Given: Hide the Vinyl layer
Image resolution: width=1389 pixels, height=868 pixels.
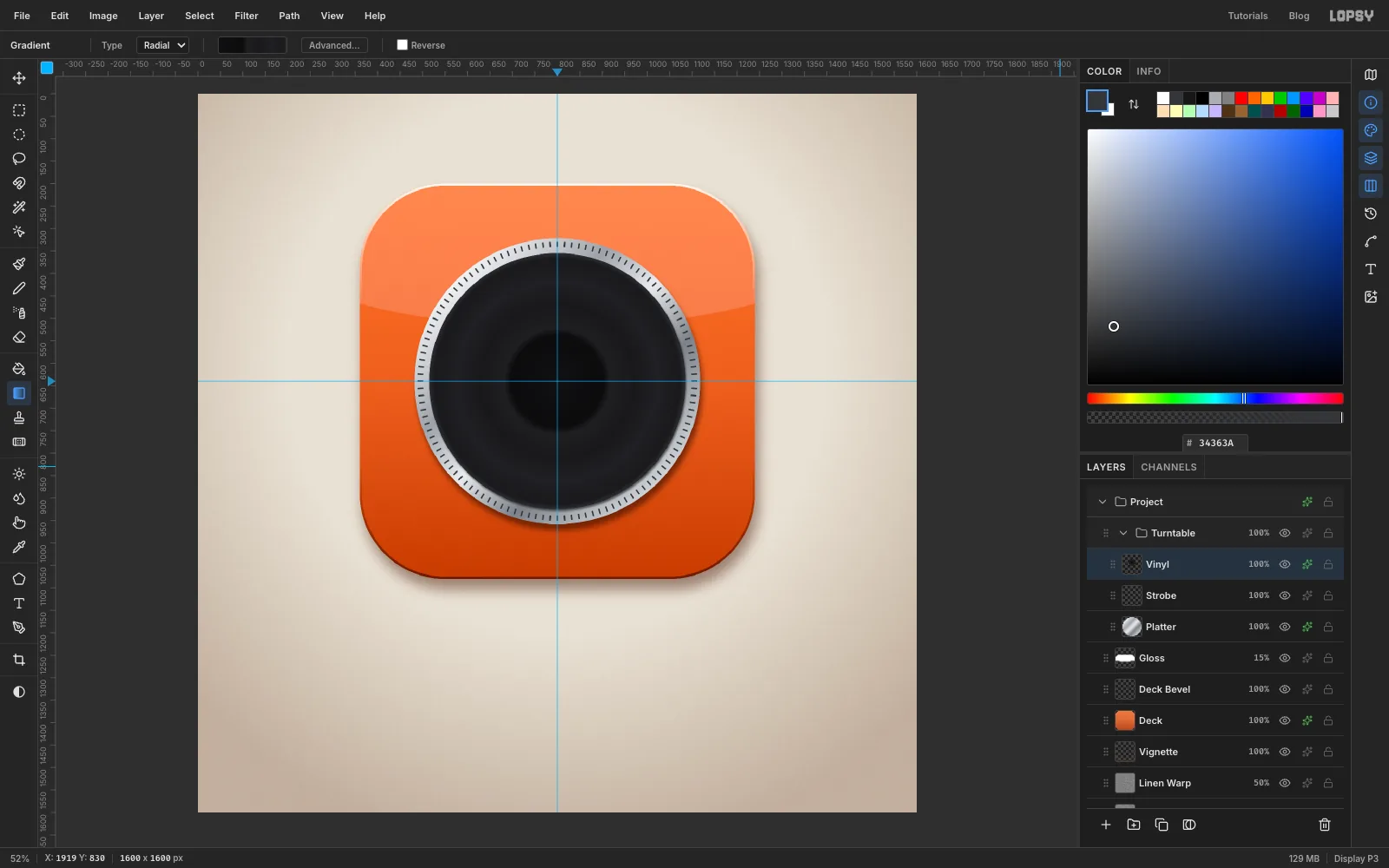Looking at the screenshot, I should (x=1285, y=564).
